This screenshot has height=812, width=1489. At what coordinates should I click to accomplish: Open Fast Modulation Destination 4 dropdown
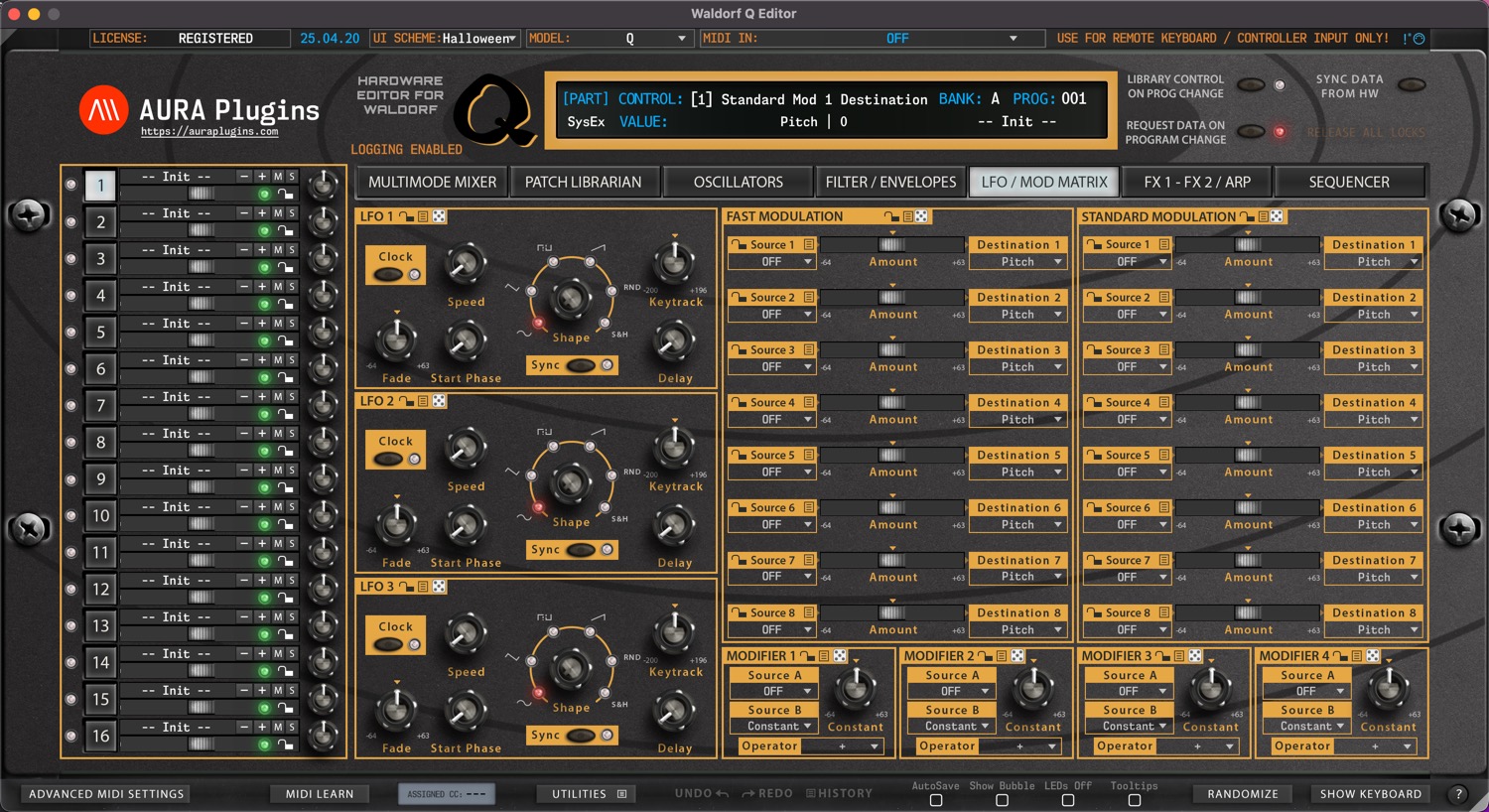coord(1017,420)
